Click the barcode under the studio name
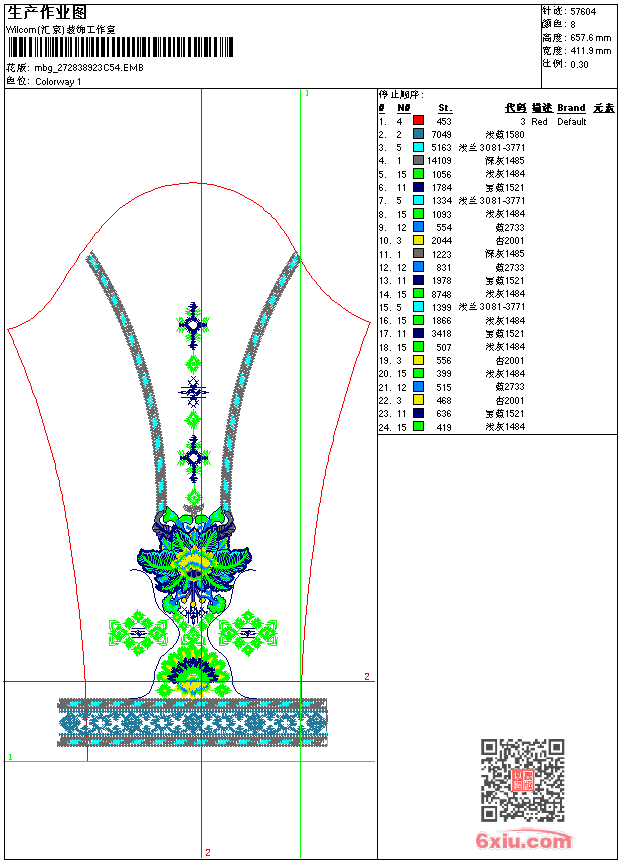This screenshot has height=860, width=620. click(120, 47)
